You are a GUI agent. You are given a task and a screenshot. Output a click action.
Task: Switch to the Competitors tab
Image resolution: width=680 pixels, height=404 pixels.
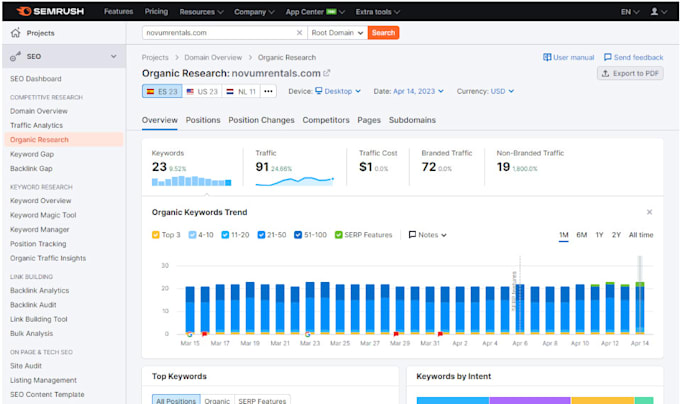click(326, 120)
